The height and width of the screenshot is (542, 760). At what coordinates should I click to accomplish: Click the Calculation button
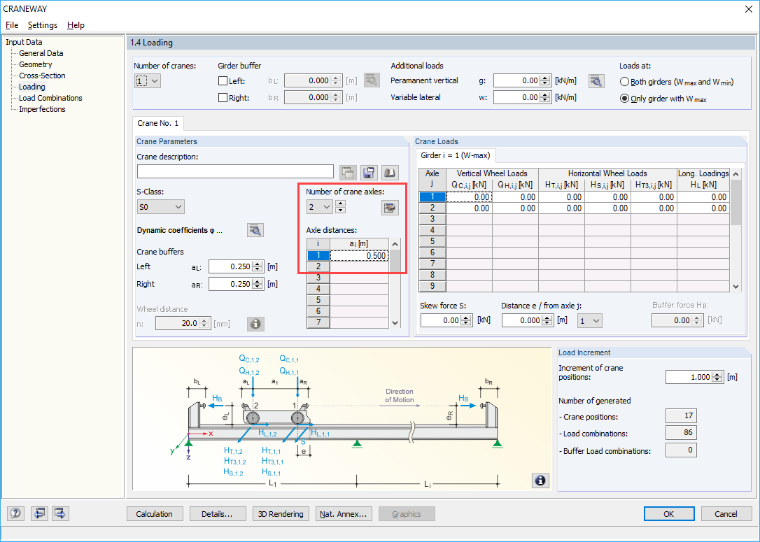point(154,514)
